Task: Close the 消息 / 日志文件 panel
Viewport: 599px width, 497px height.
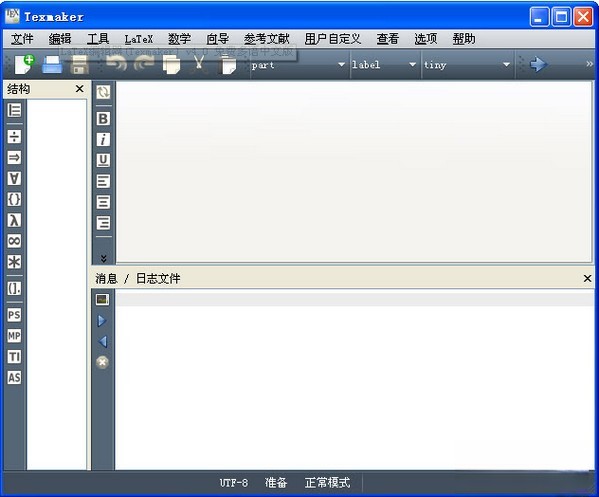Action: pos(588,278)
